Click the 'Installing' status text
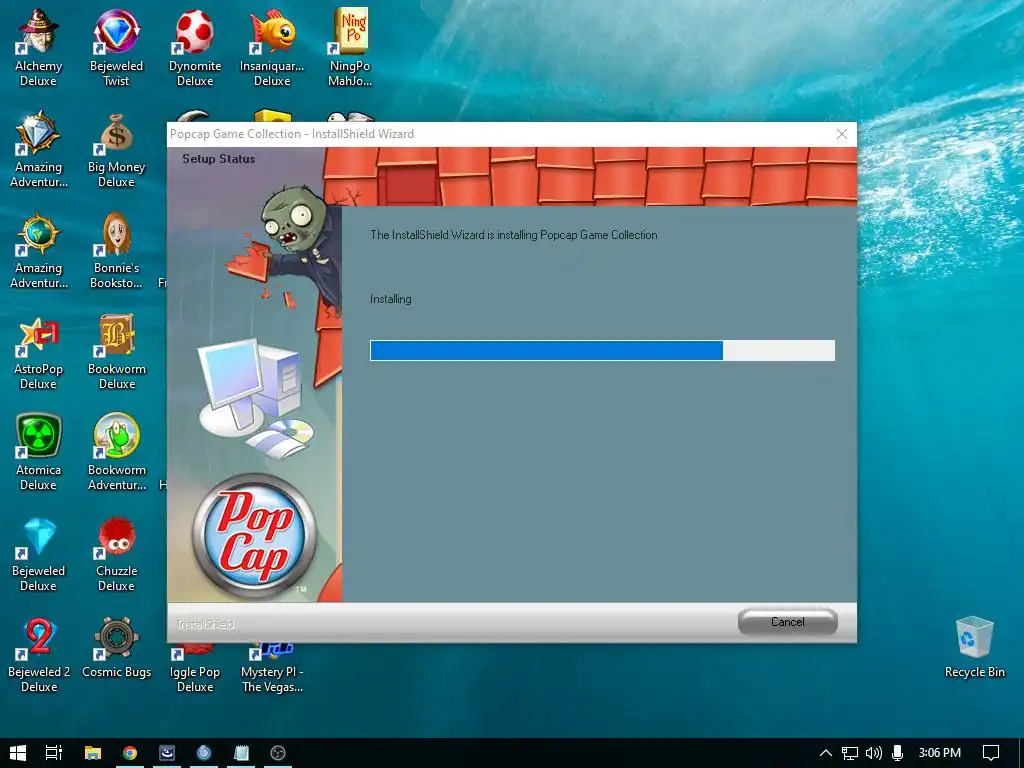Image resolution: width=1024 pixels, height=768 pixels. tap(391, 299)
